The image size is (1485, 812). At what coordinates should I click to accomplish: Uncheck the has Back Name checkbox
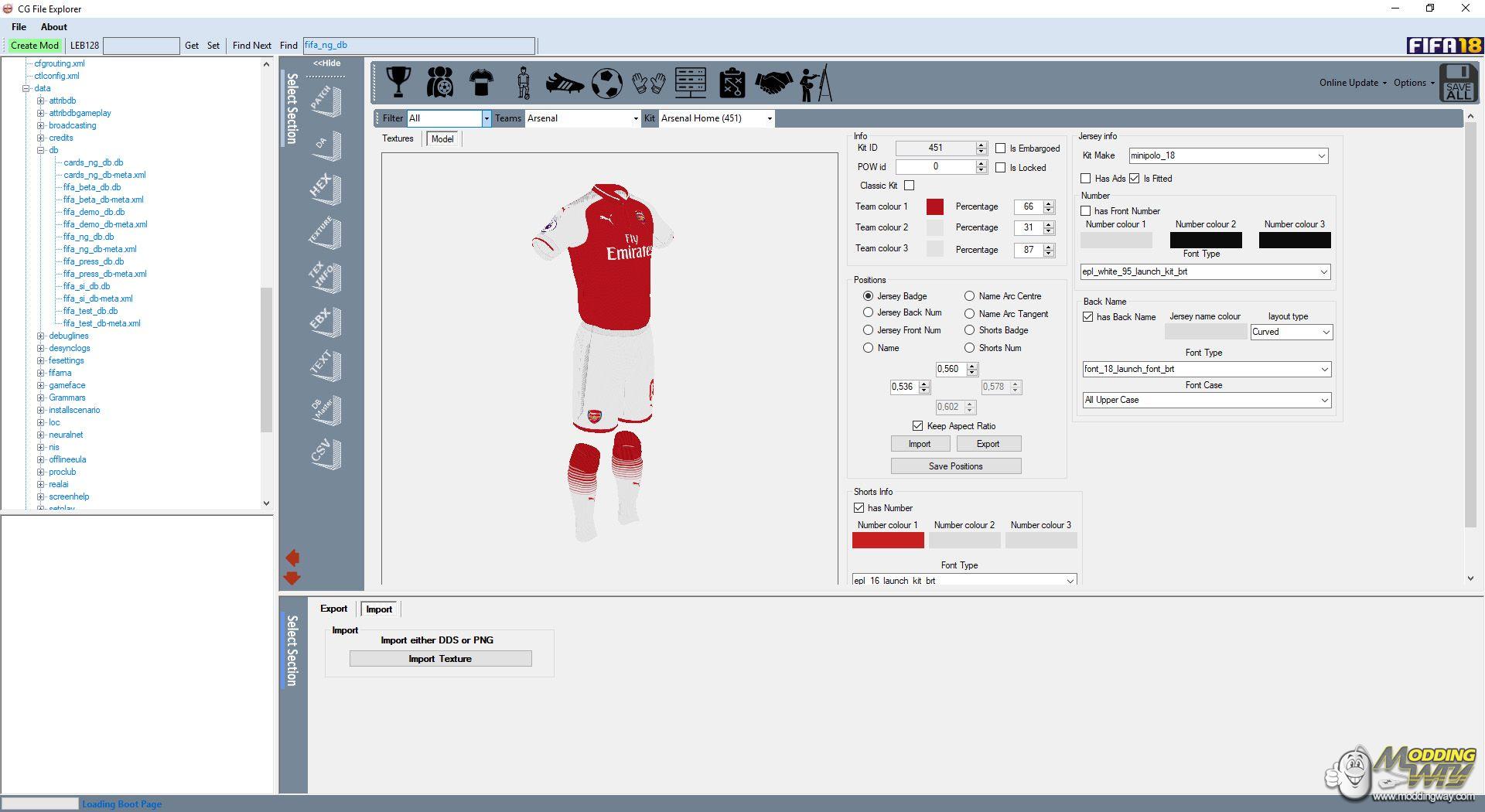tap(1087, 317)
